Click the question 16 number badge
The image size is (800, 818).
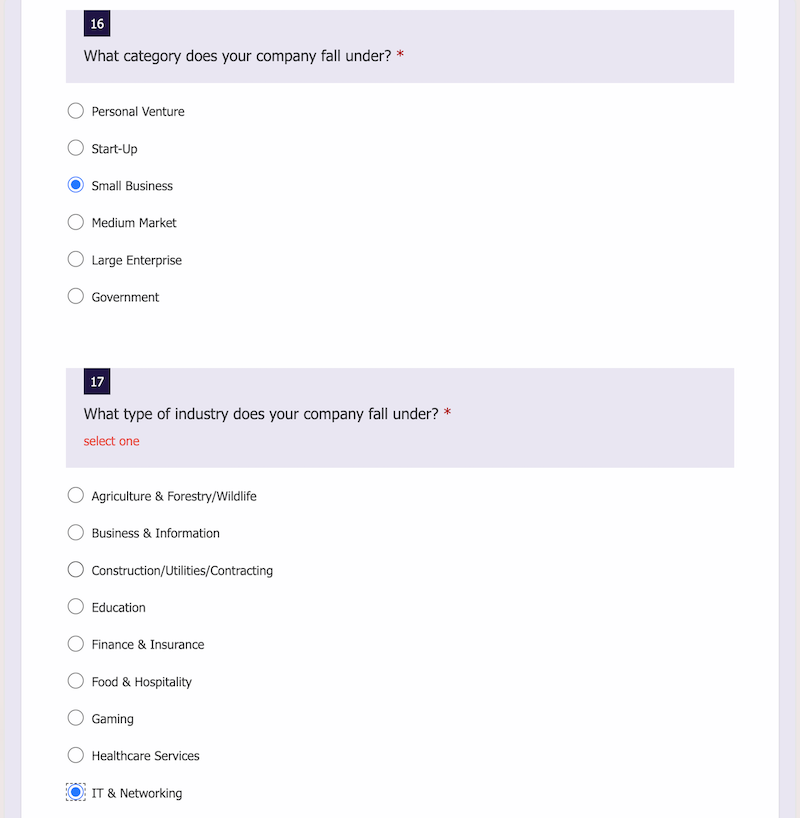[97, 23]
